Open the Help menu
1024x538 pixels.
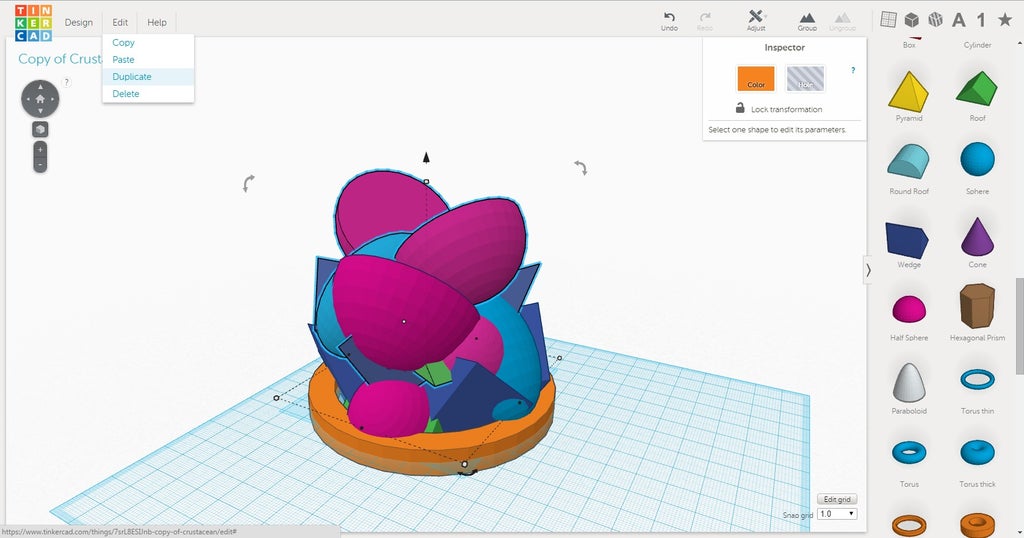[x=157, y=22]
